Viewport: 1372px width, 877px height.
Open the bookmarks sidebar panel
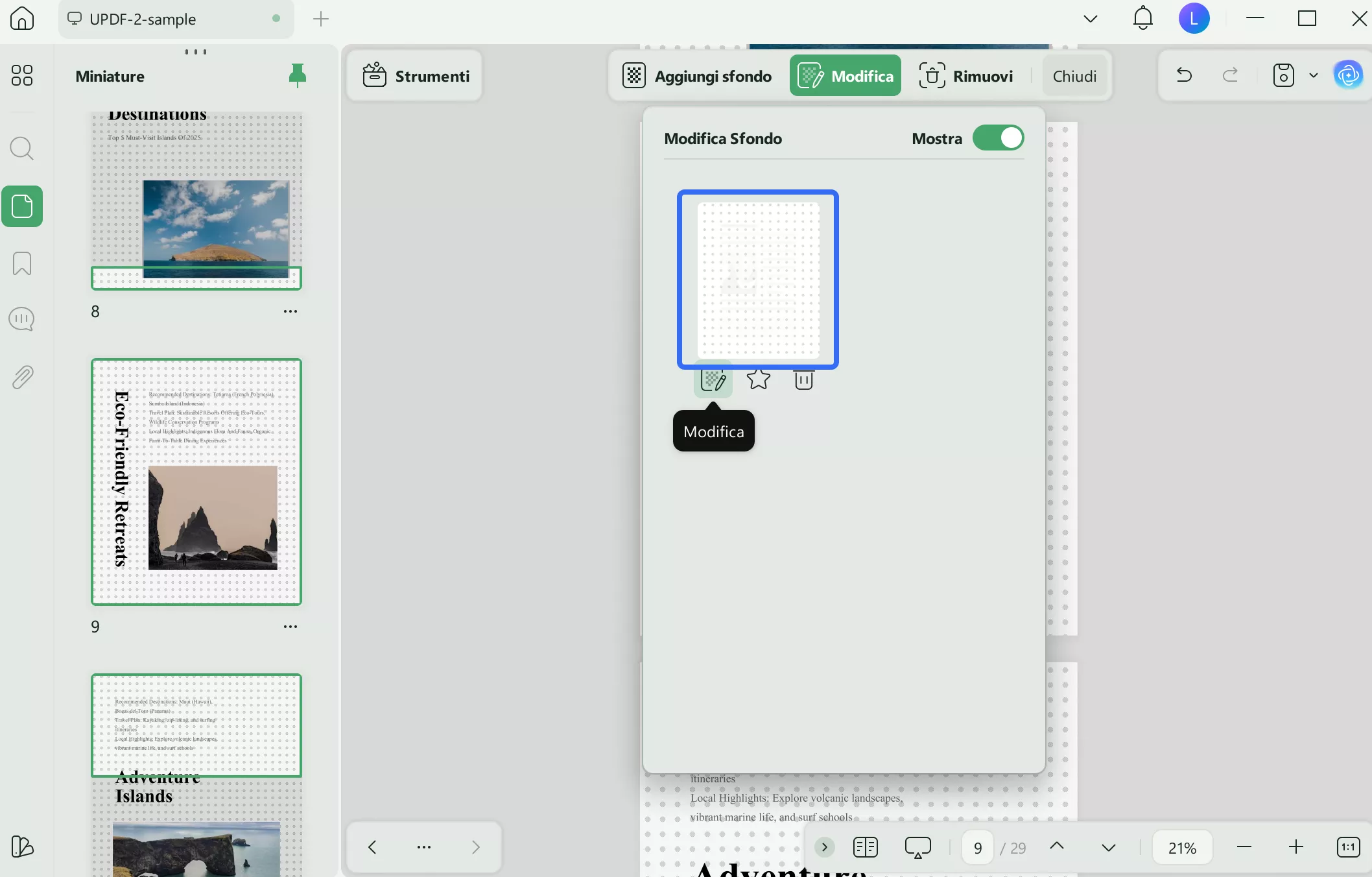click(x=22, y=263)
